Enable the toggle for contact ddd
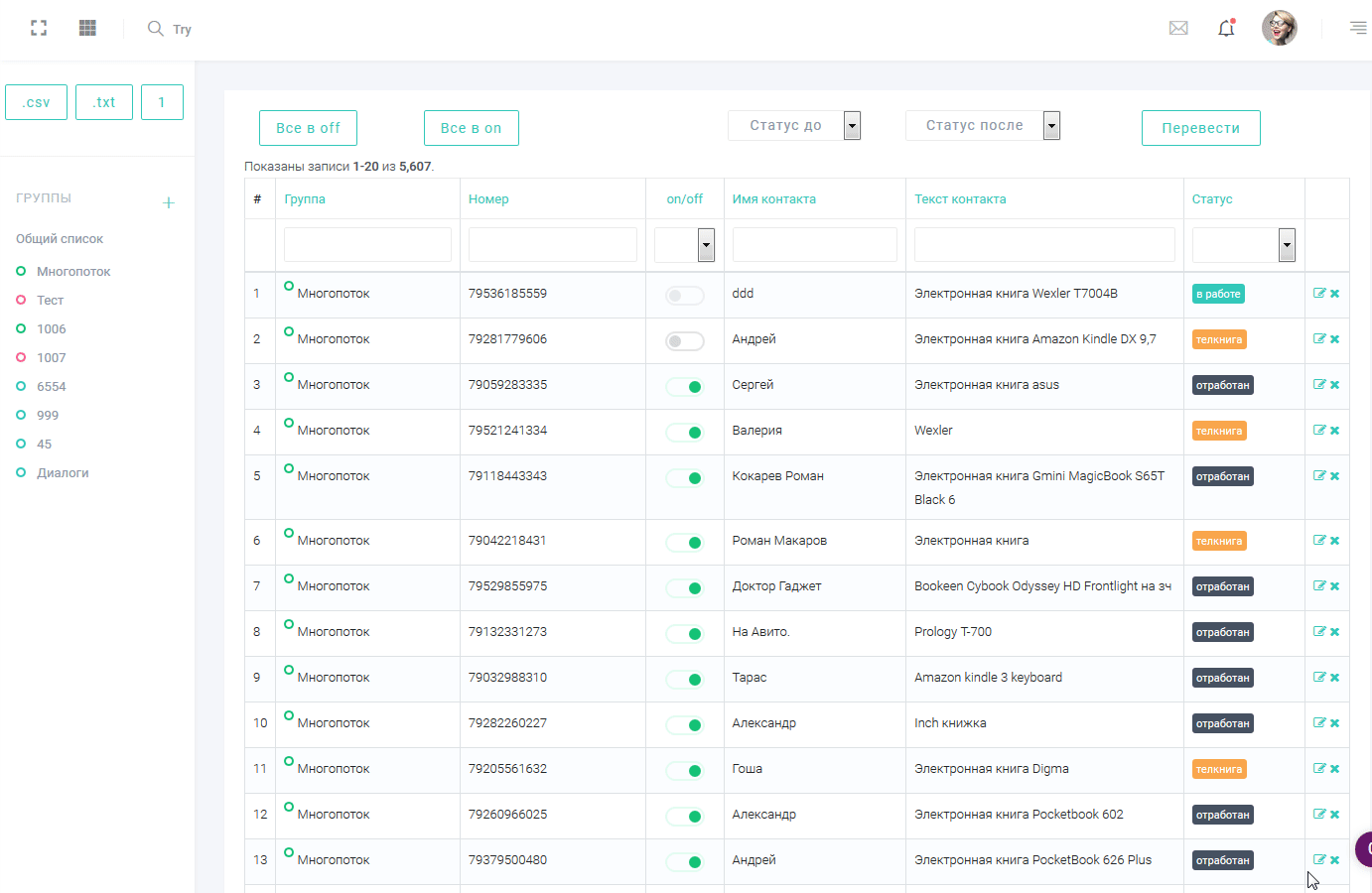Image resolution: width=1372 pixels, height=893 pixels. click(685, 295)
